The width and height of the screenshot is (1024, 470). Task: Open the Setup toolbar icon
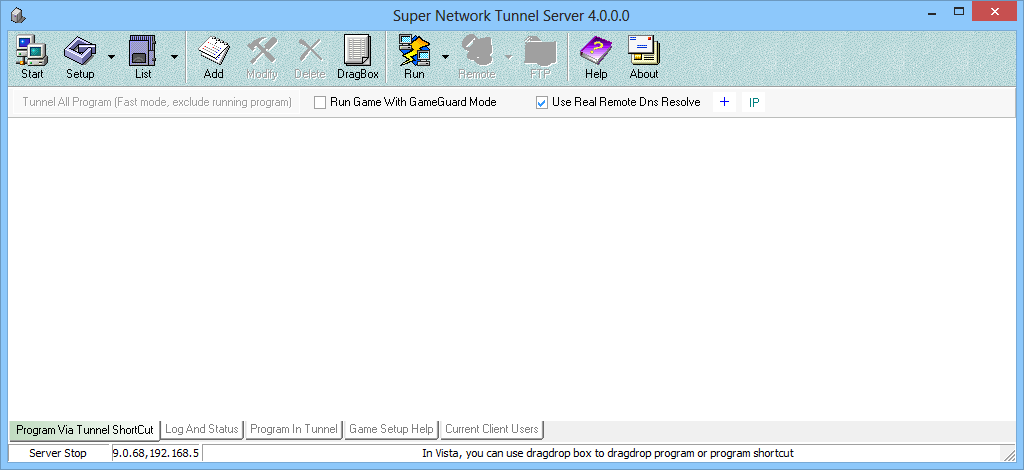click(x=80, y=57)
